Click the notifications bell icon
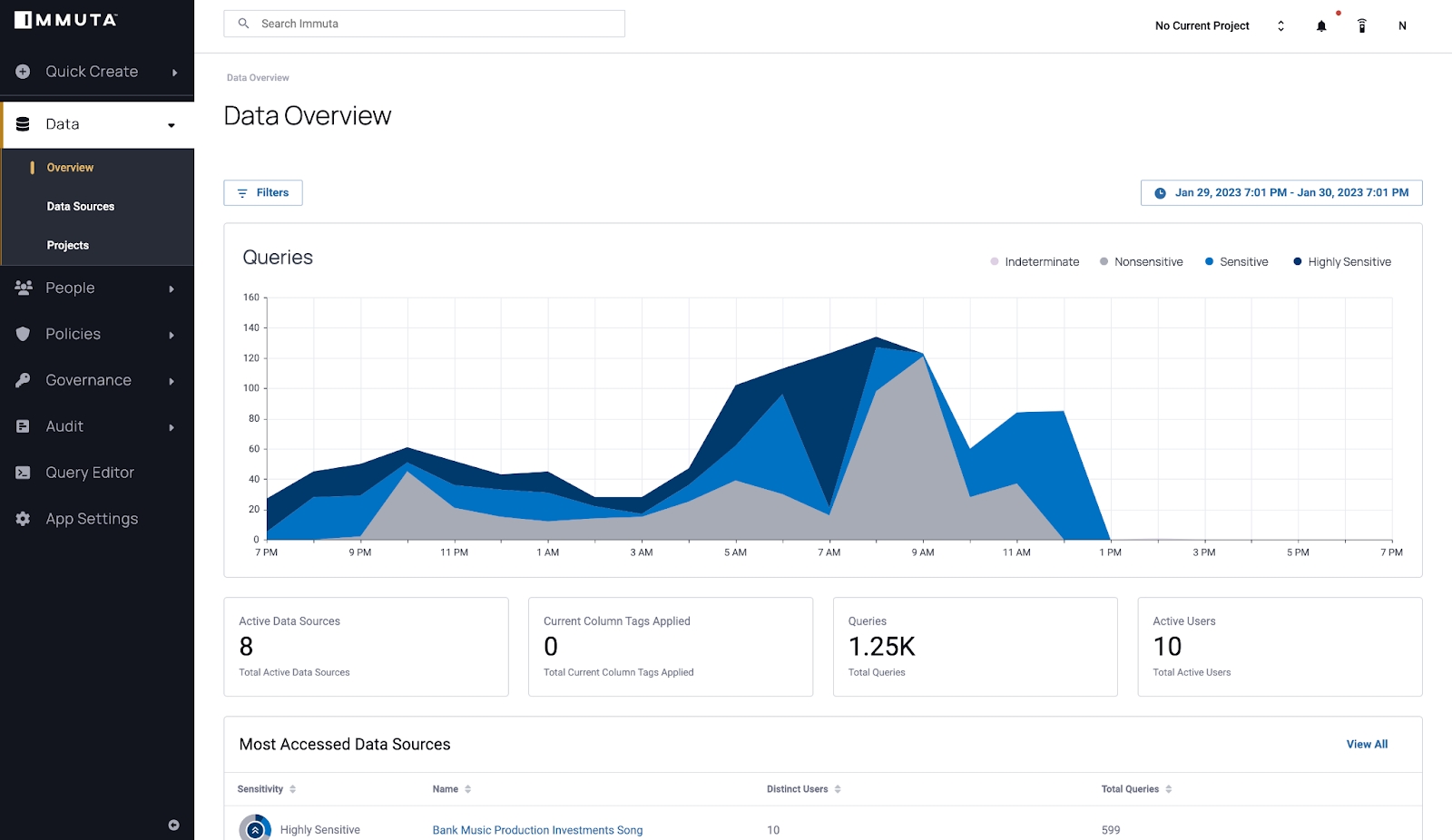1452x840 pixels. [1321, 26]
